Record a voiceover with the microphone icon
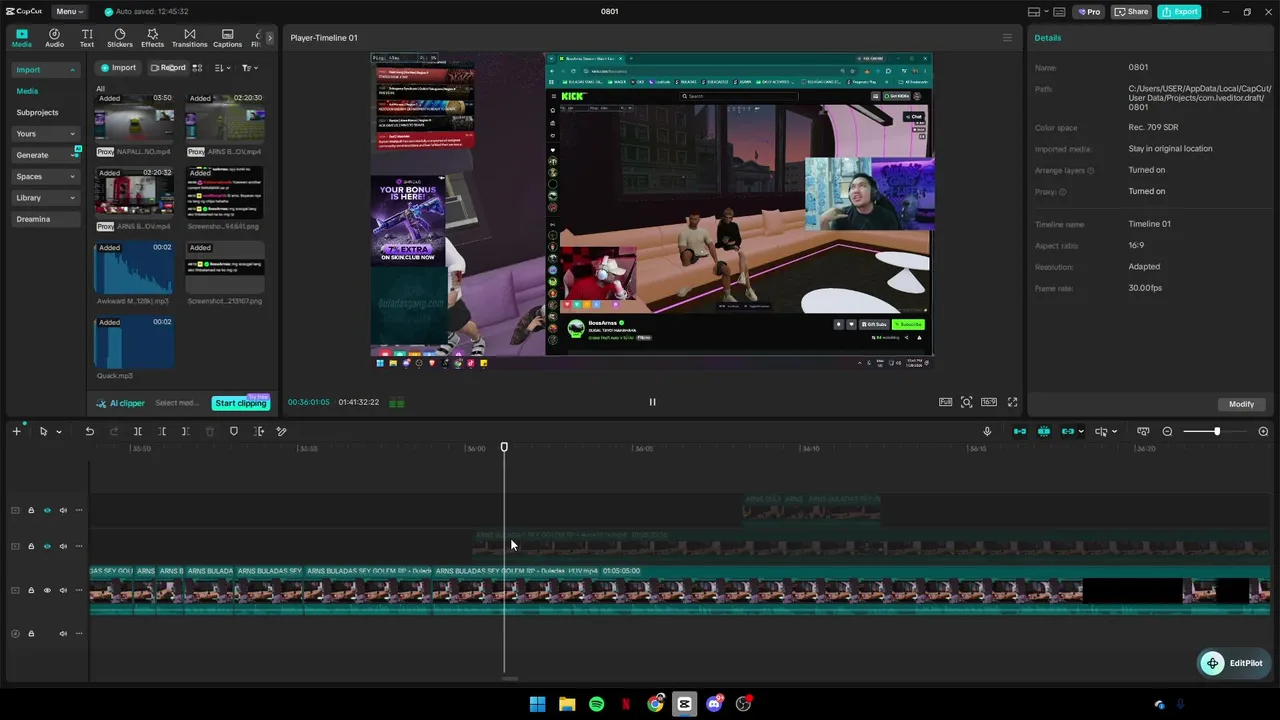The image size is (1280, 720). [x=987, y=431]
